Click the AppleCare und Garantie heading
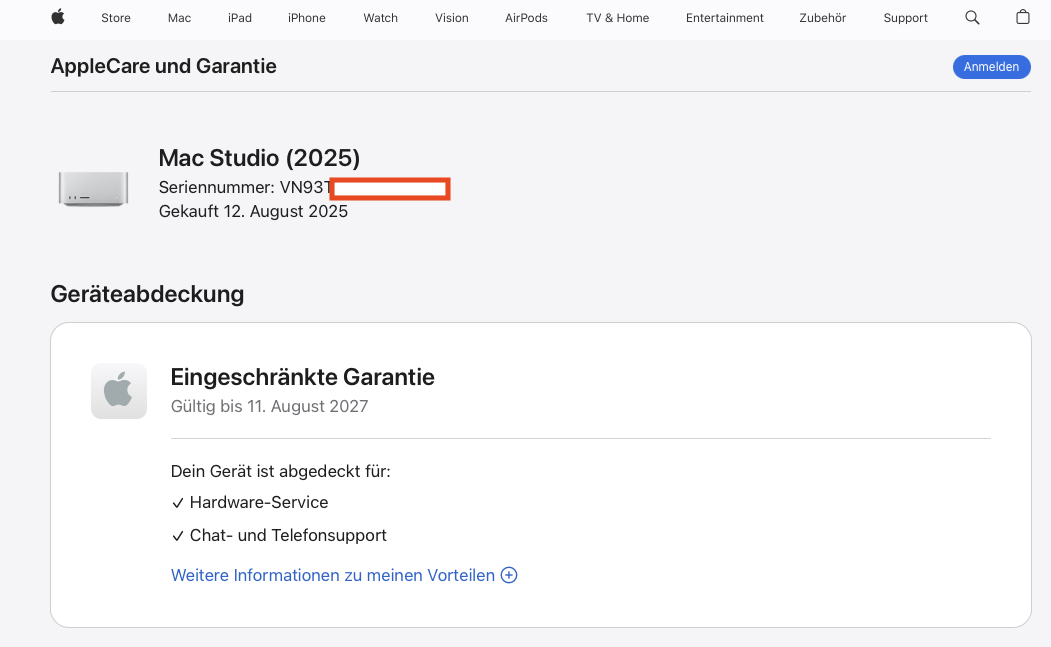The image size is (1051, 647). point(164,66)
